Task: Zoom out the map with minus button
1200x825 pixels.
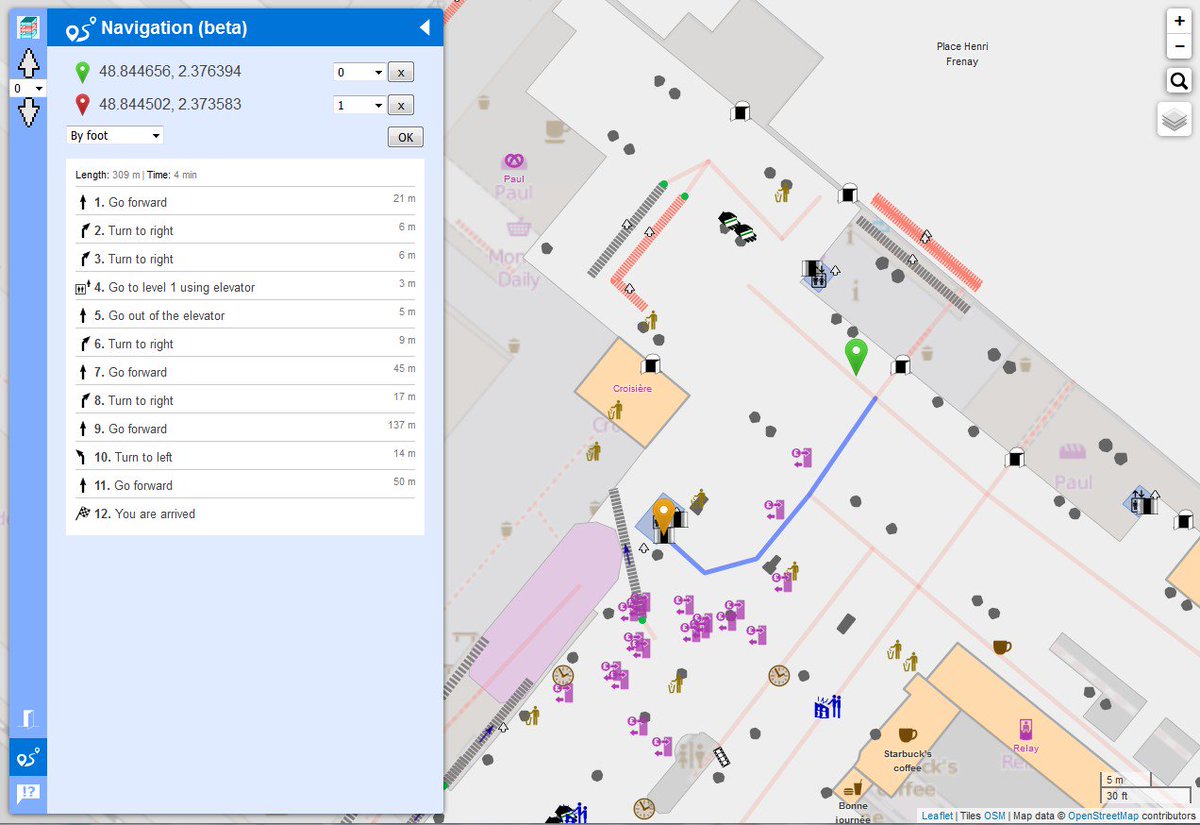Action: (1180, 46)
